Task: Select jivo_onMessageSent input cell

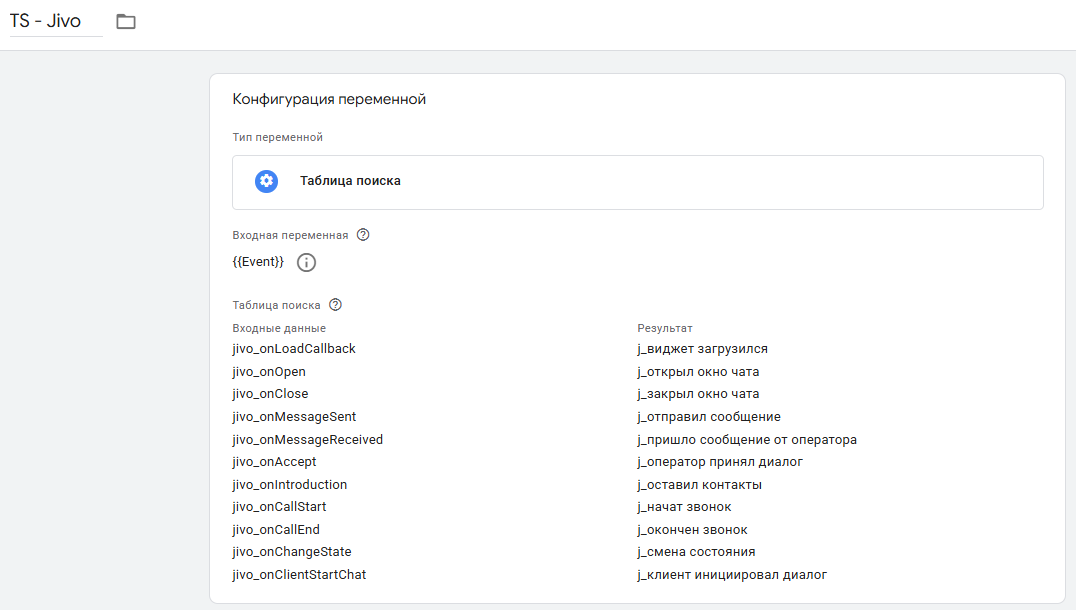Action: [x=294, y=417]
